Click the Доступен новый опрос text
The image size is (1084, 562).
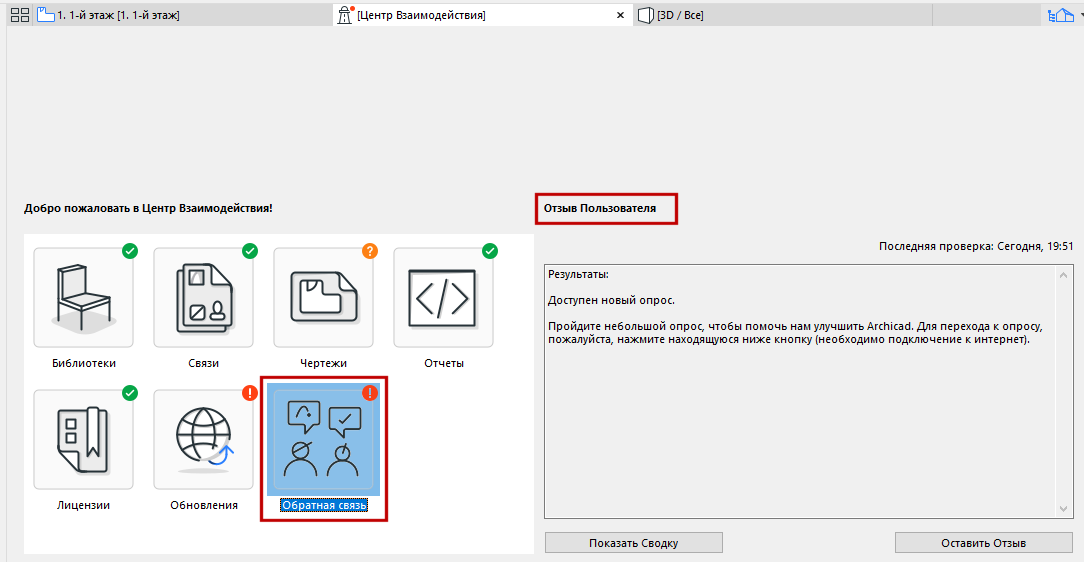pos(611,300)
